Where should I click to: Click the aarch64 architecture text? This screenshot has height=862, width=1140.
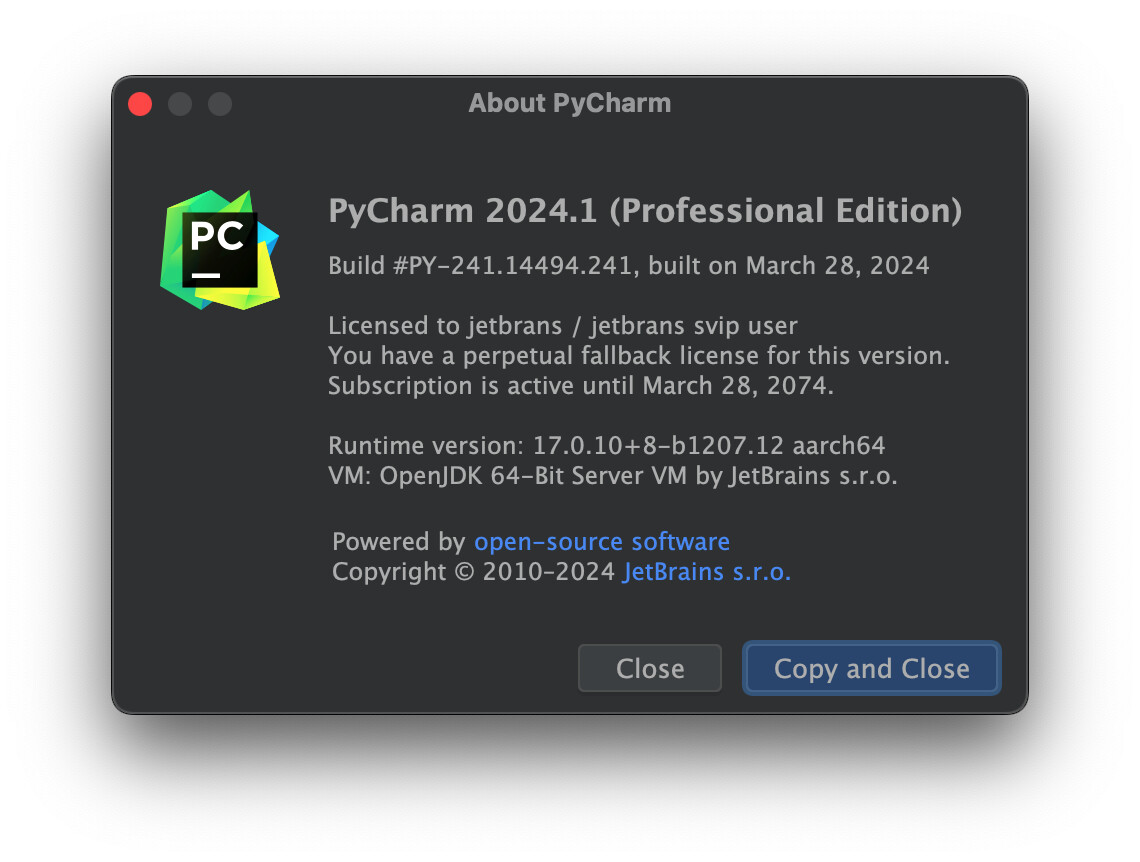tap(839, 445)
